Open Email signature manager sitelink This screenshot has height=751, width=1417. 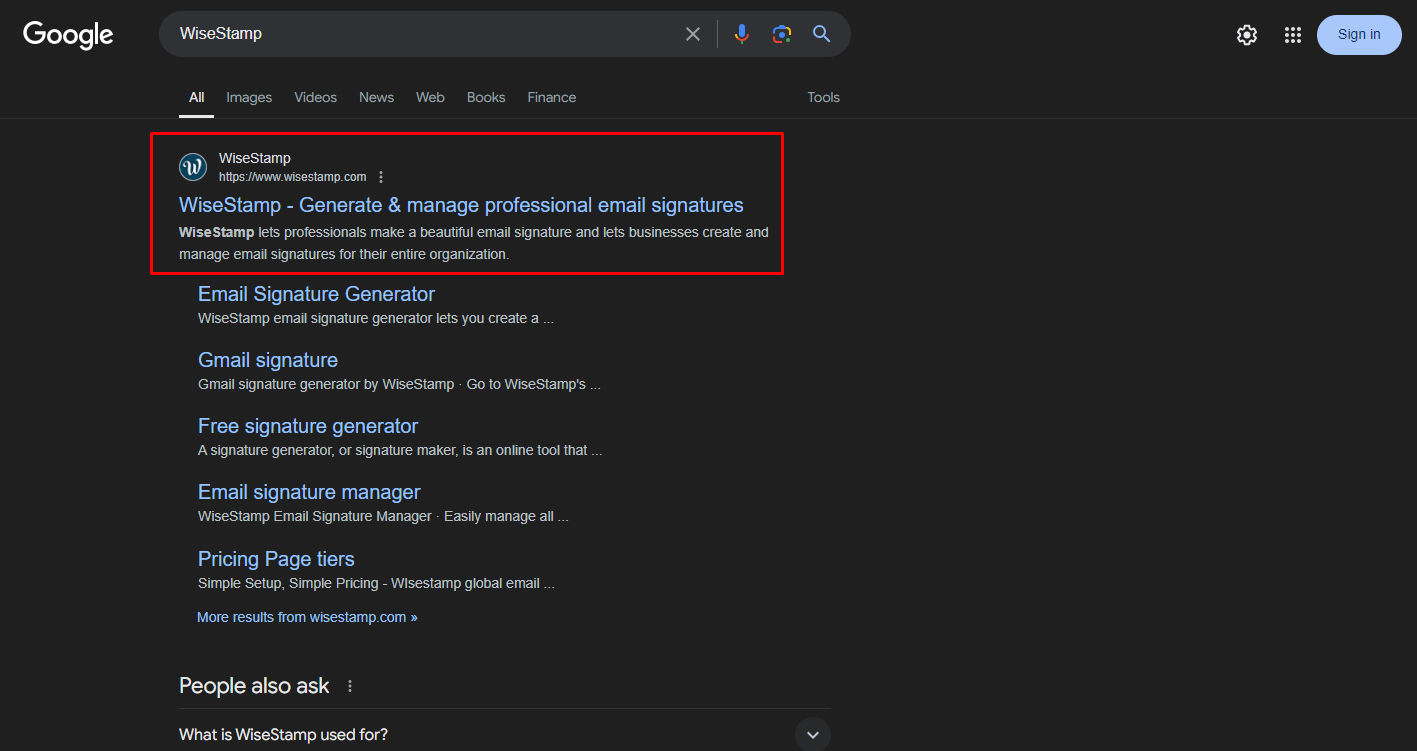pos(309,492)
